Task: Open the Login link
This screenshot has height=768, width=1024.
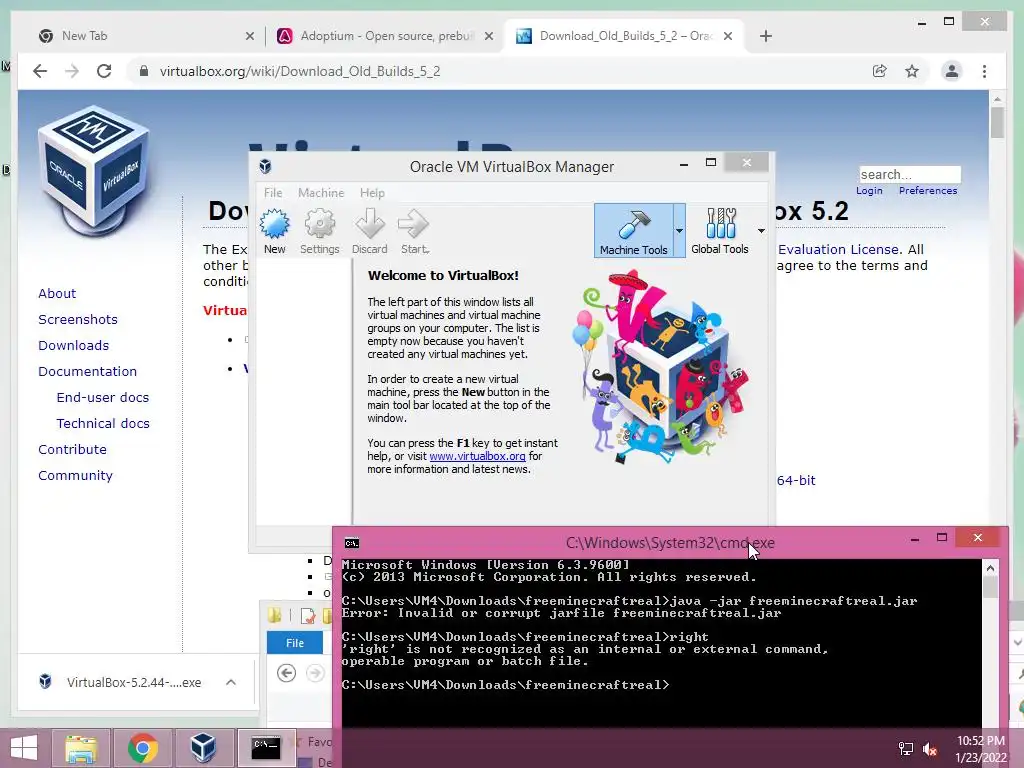Action: [869, 191]
